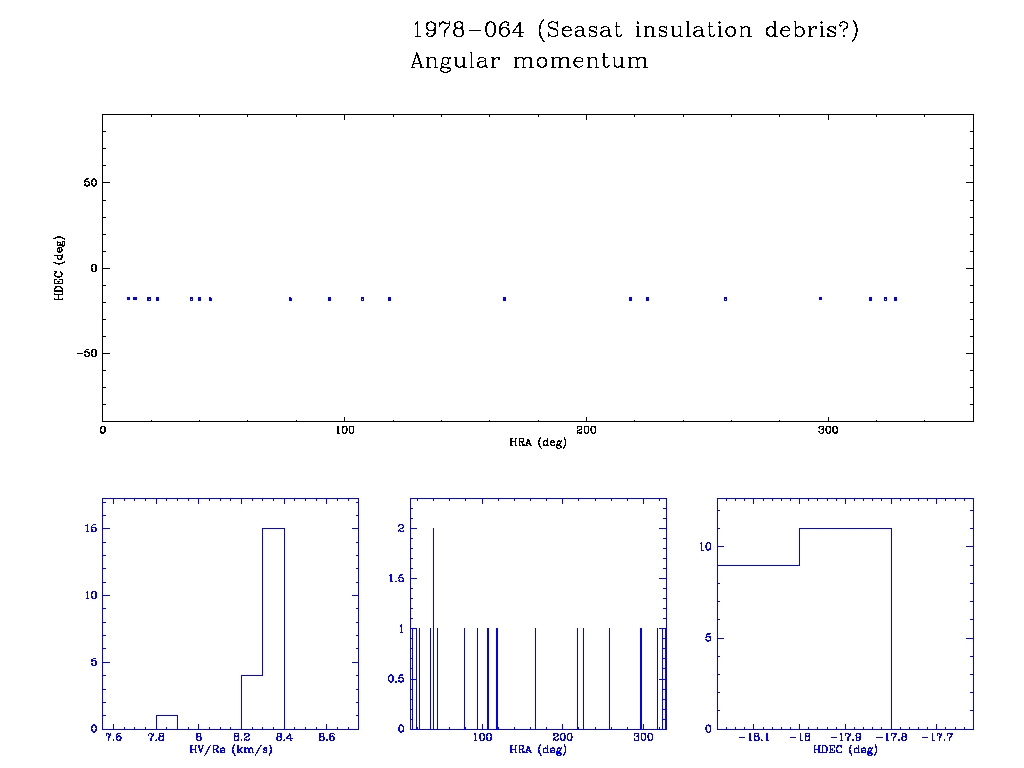Viewport: 1024px width, 768px height.
Task: Select the 'Angular momentum' subtitle text
Action: click(x=529, y=62)
